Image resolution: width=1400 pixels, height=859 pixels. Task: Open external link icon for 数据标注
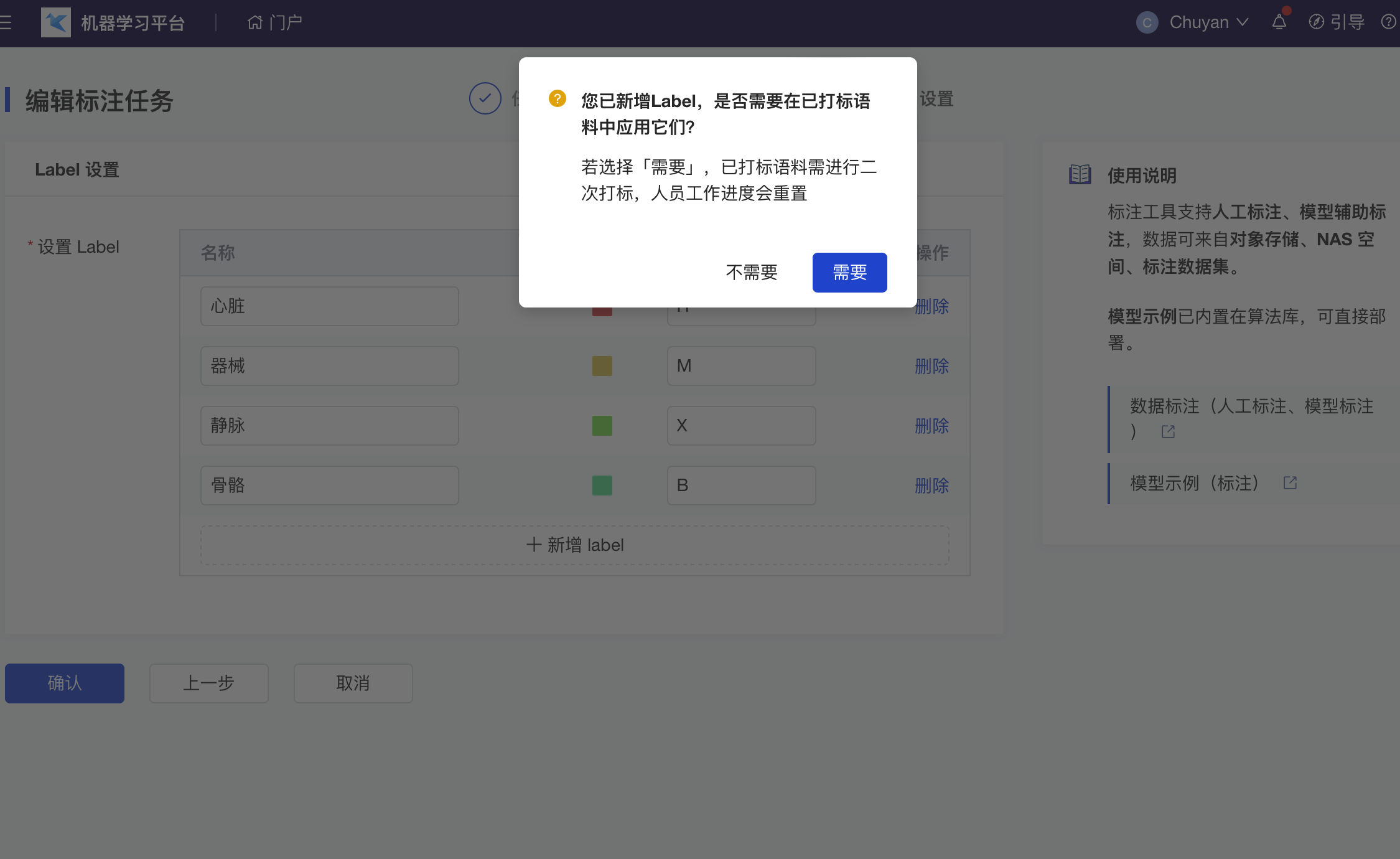[x=1168, y=432]
